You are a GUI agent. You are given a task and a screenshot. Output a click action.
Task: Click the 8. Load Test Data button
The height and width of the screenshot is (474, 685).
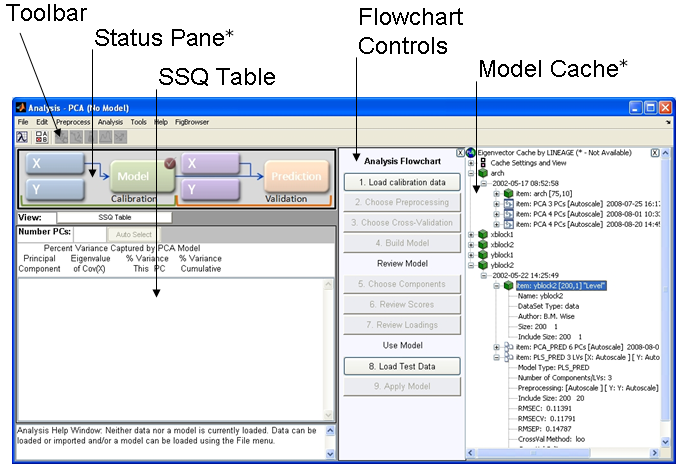(x=394, y=366)
